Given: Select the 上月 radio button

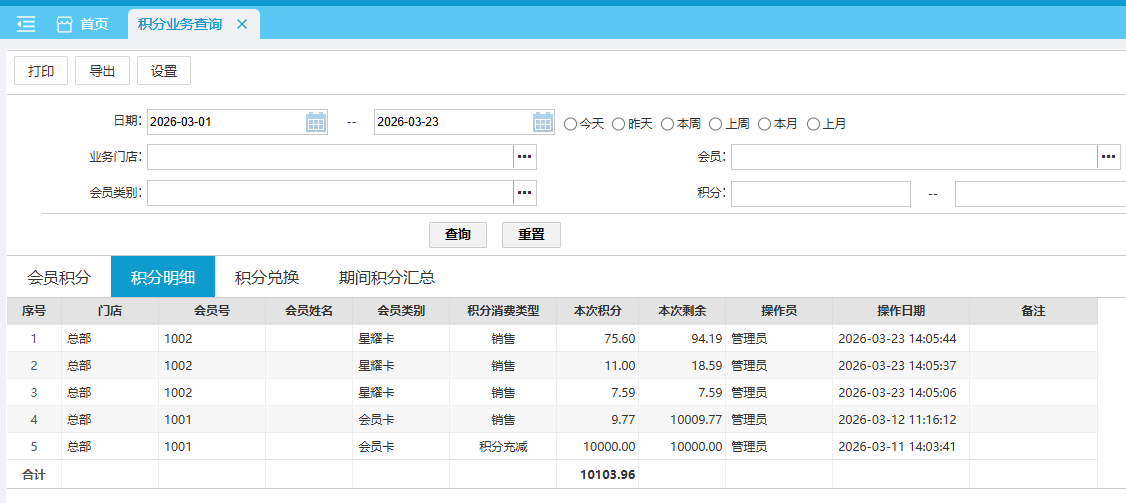Looking at the screenshot, I should [813, 124].
